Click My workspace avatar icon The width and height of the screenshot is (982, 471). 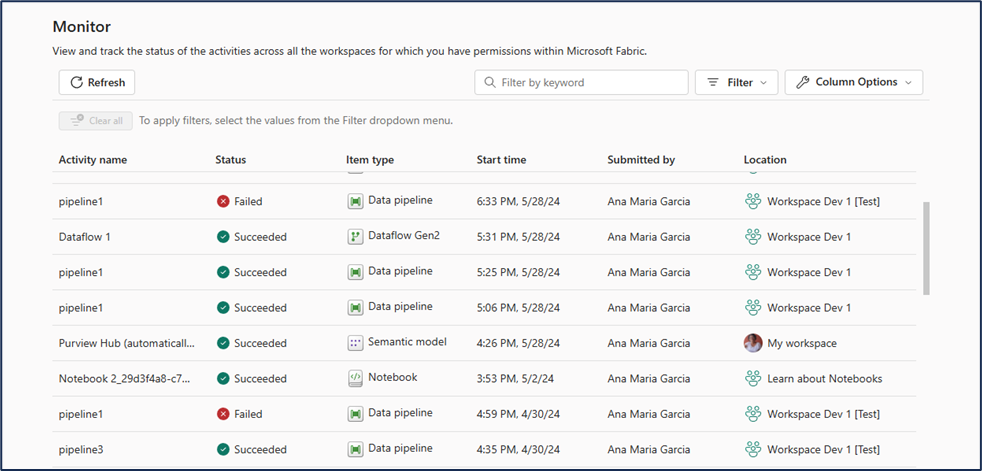[x=753, y=343]
